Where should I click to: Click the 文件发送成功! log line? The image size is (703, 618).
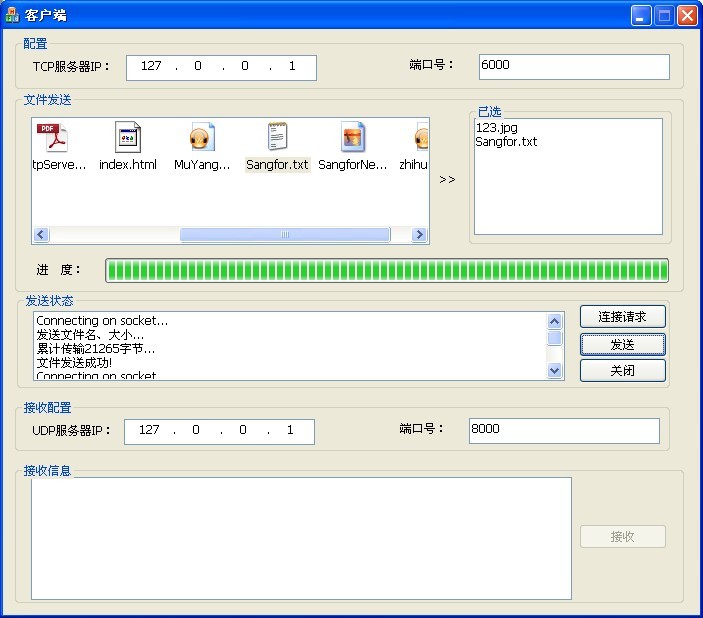pyautogui.click(x=74, y=362)
